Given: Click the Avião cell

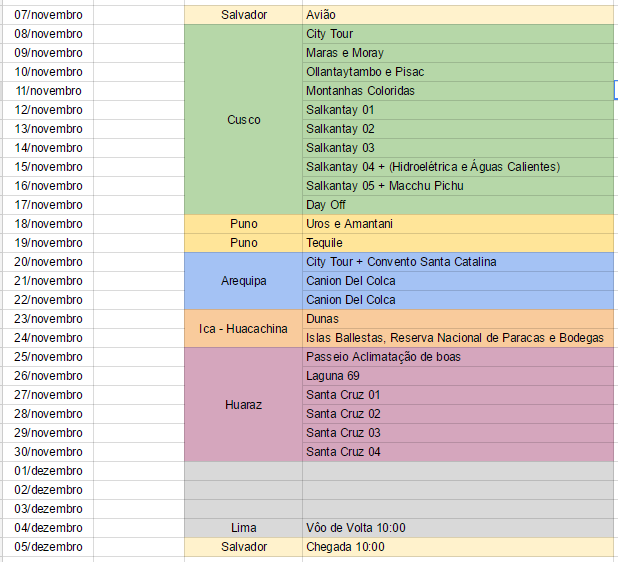Looking at the screenshot, I should coord(457,15).
